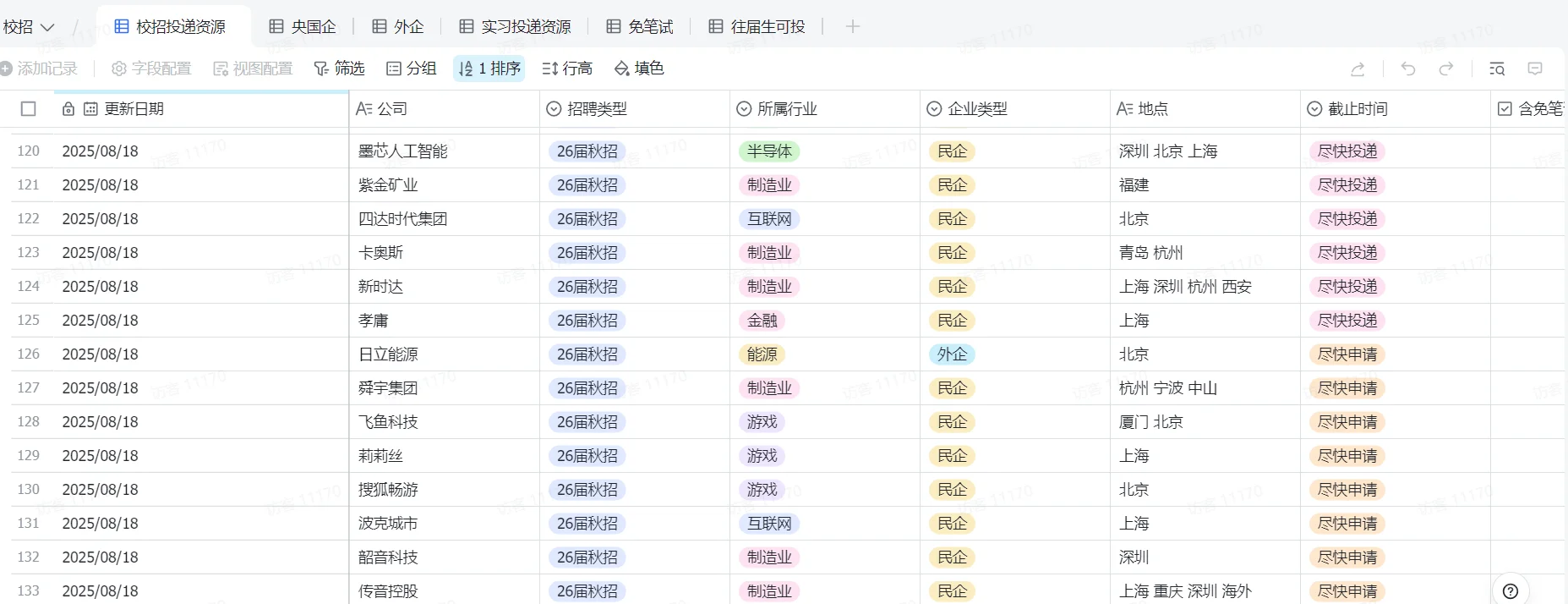Click location cell 上海 深圳 杭州 西安
Image resolution: width=1568 pixels, height=604 pixels.
(1205, 287)
